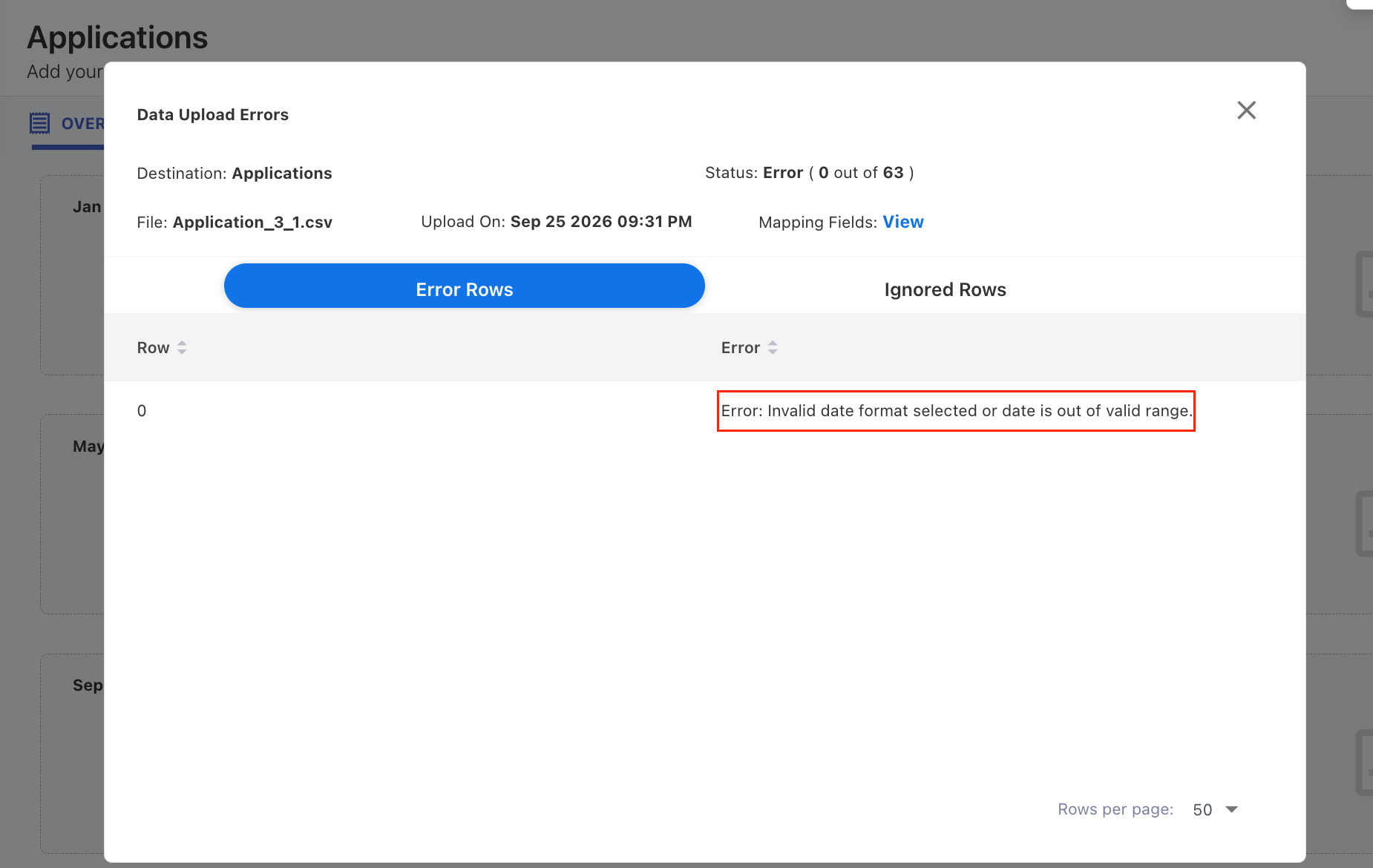Select the invalid date format error message
Viewport: 1373px width, 868px height.
point(956,411)
